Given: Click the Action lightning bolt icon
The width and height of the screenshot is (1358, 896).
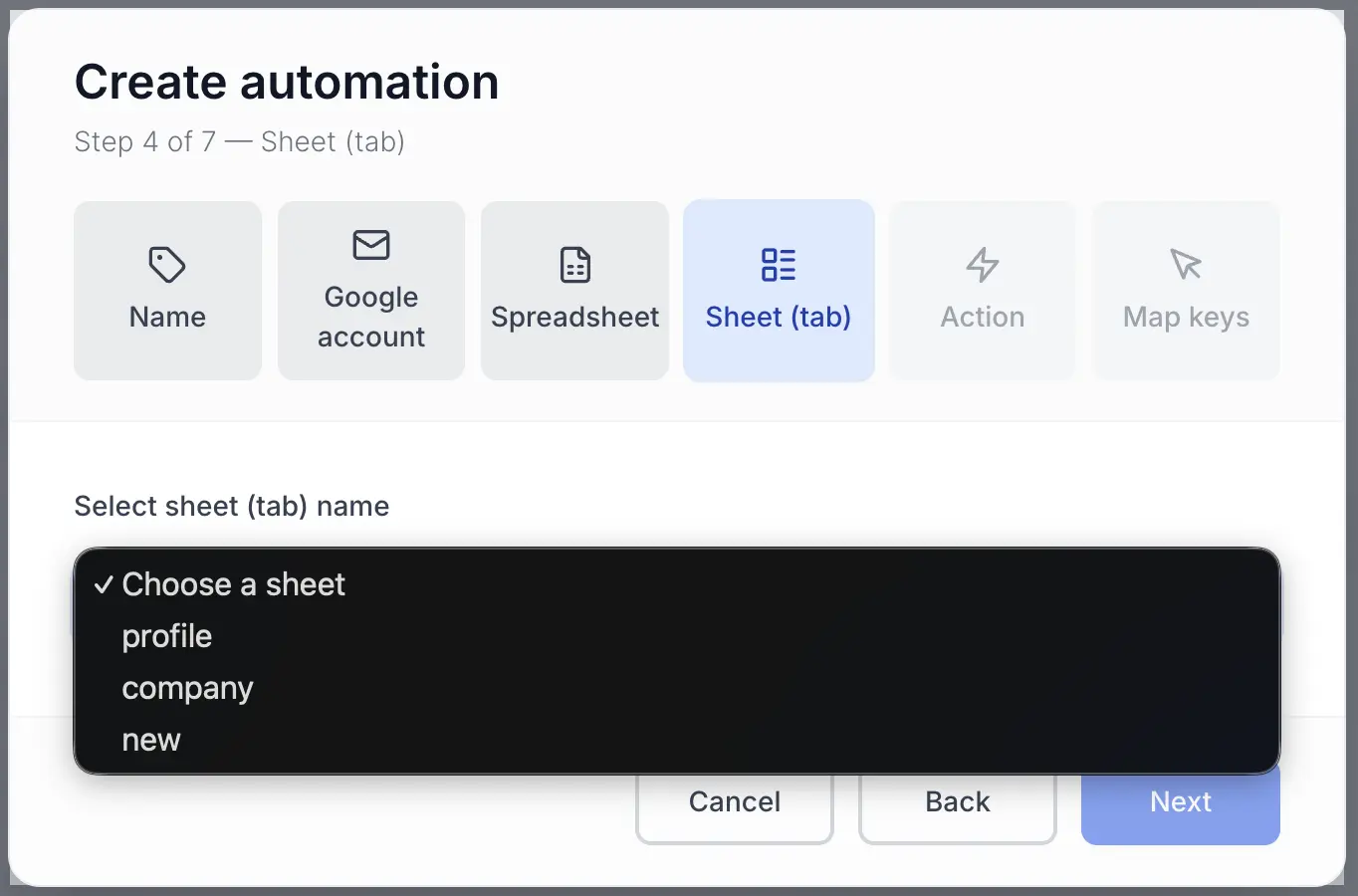Looking at the screenshot, I should 982,265.
